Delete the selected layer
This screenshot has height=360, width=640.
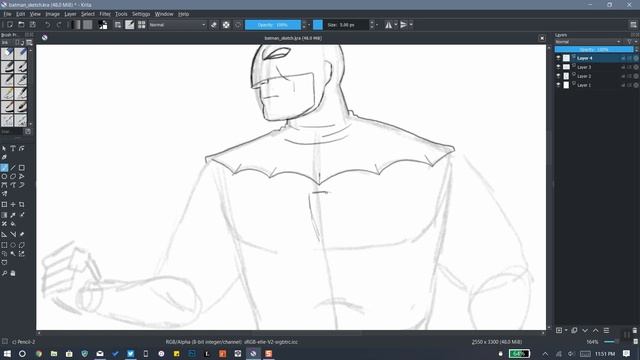(635, 330)
